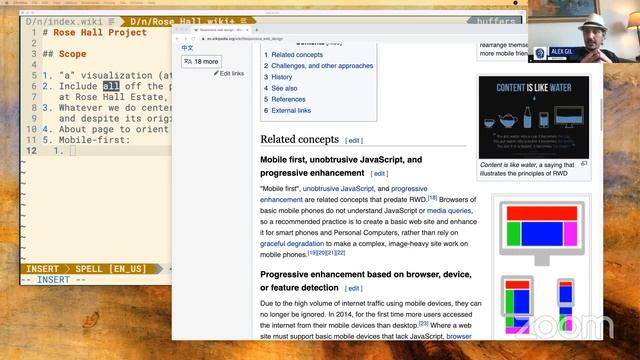Screen dimensions: 640x360
Task: Reload the Wikipedia page
Action: click(193, 39)
